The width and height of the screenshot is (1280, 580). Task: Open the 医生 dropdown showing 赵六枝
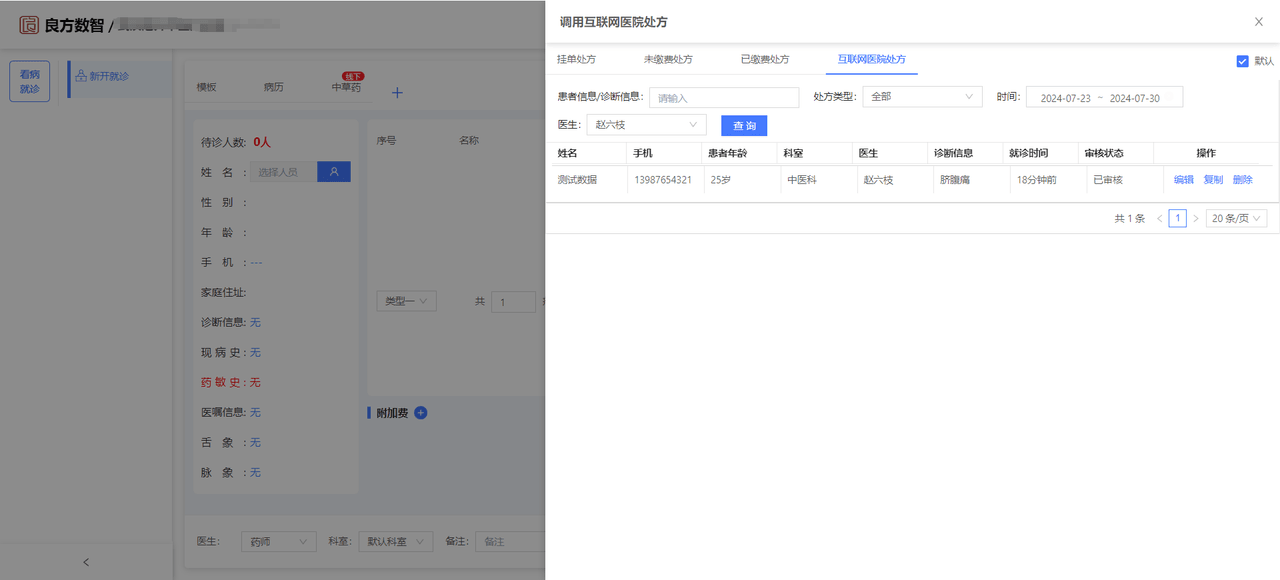pyautogui.click(x=646, y=125)
